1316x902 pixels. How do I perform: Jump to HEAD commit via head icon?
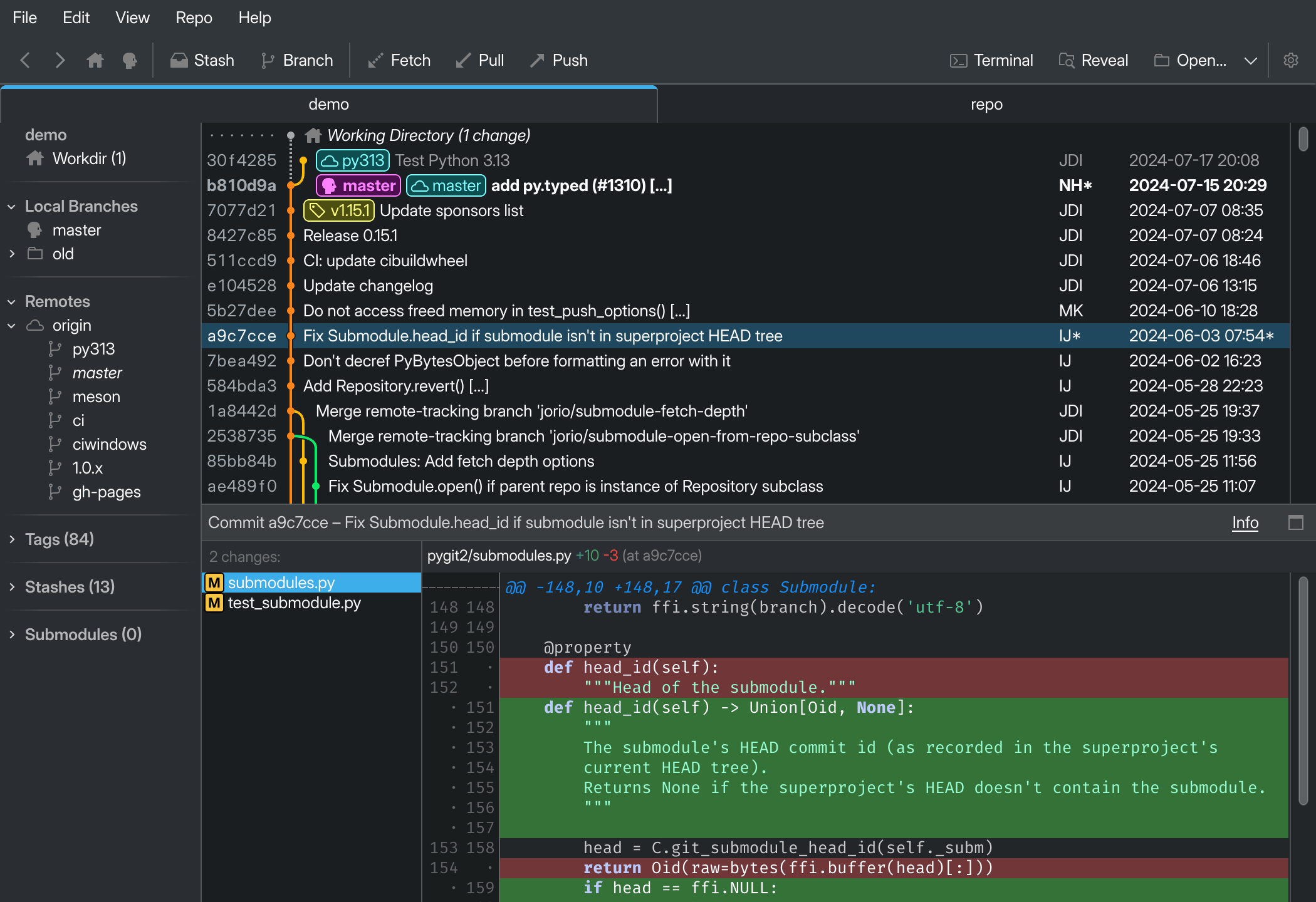coord(130,60)
